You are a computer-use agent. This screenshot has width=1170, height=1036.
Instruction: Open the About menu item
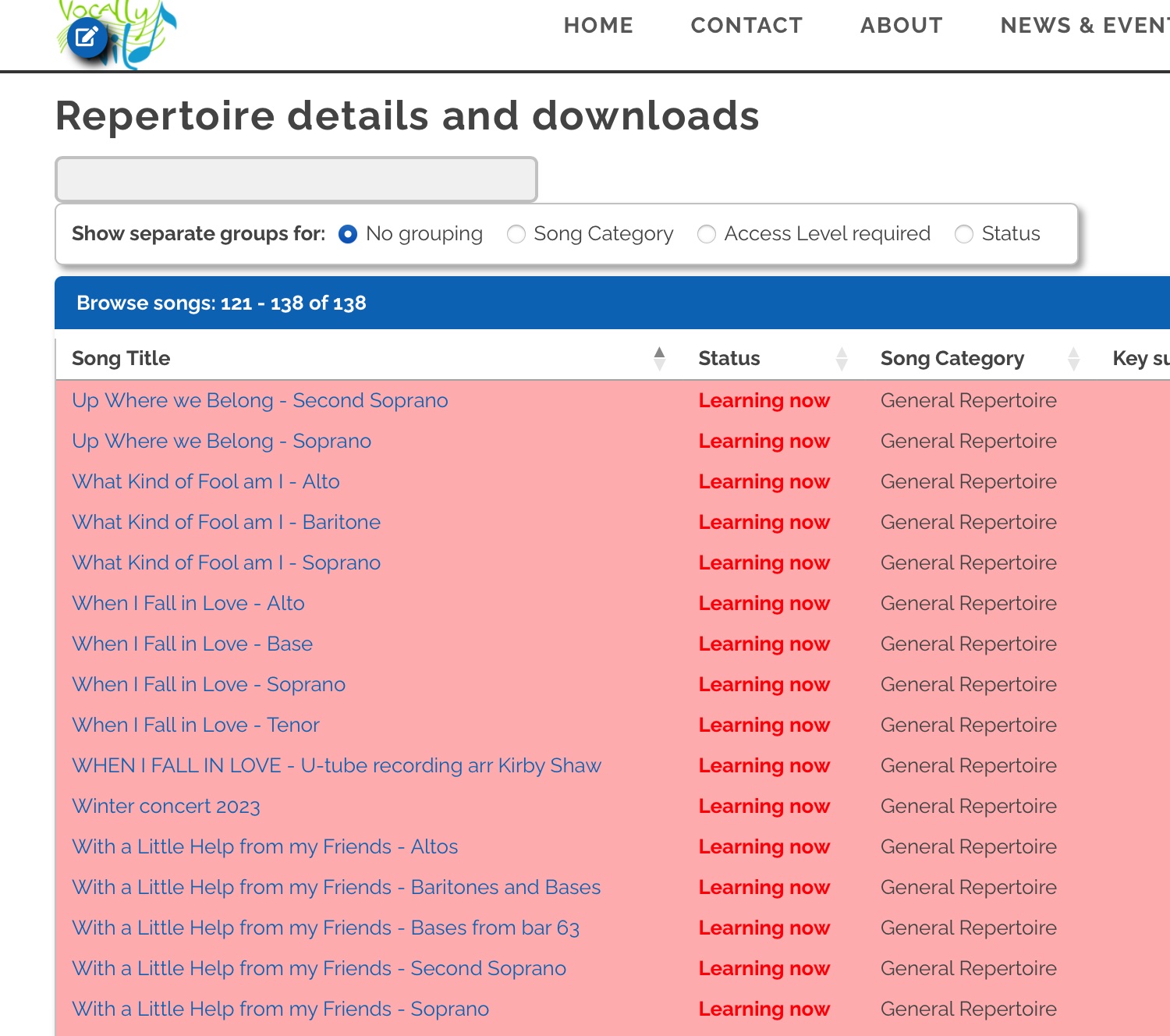[902, 26]
